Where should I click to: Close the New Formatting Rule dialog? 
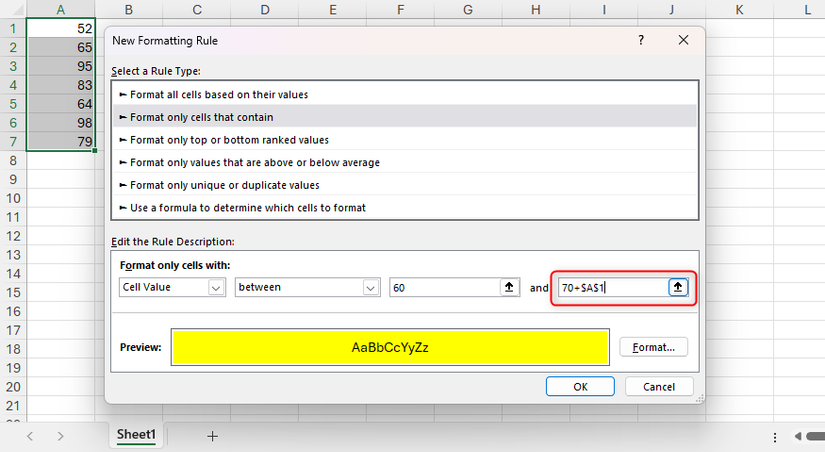683,41
